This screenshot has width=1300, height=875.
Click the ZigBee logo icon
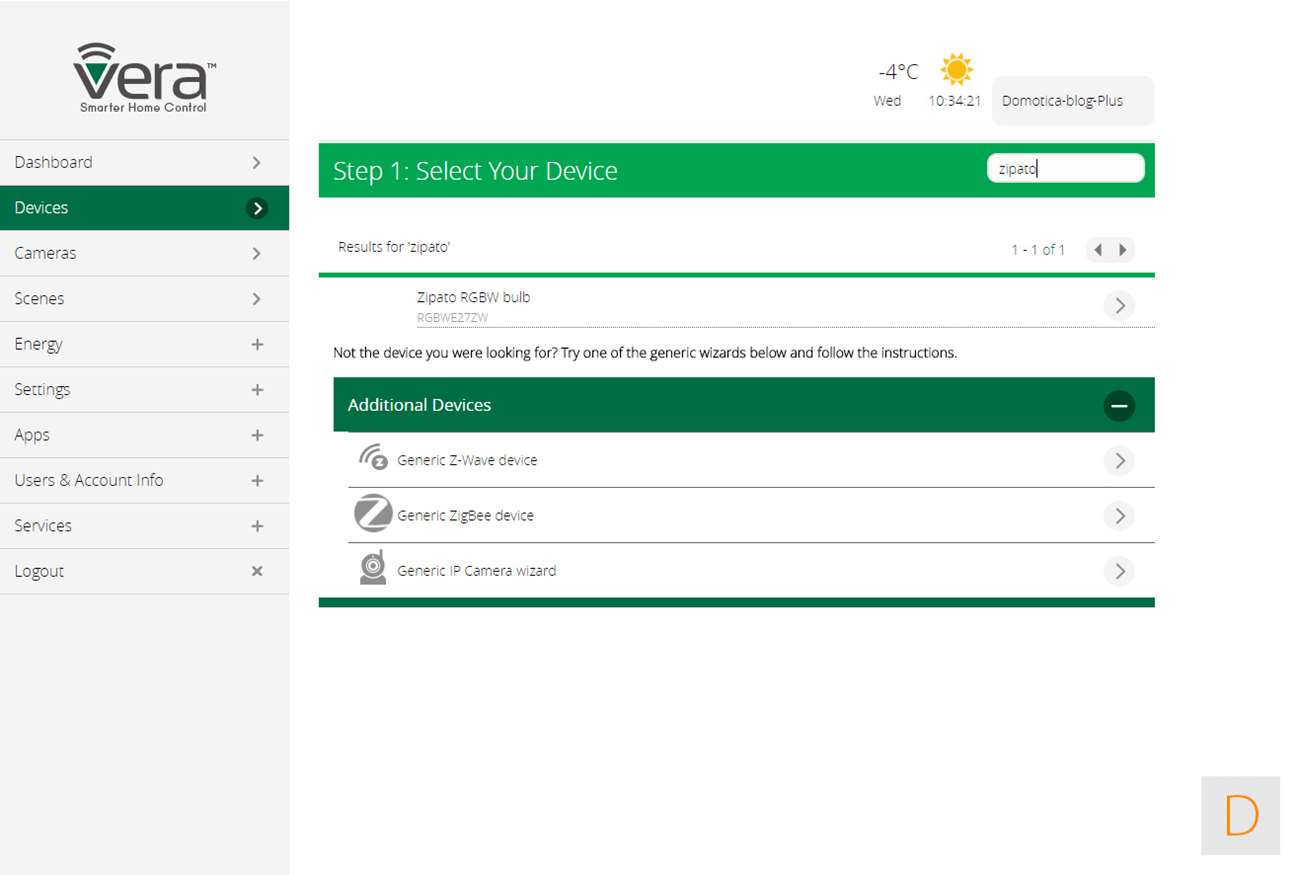pyautogui.click(x=372, y=515)
